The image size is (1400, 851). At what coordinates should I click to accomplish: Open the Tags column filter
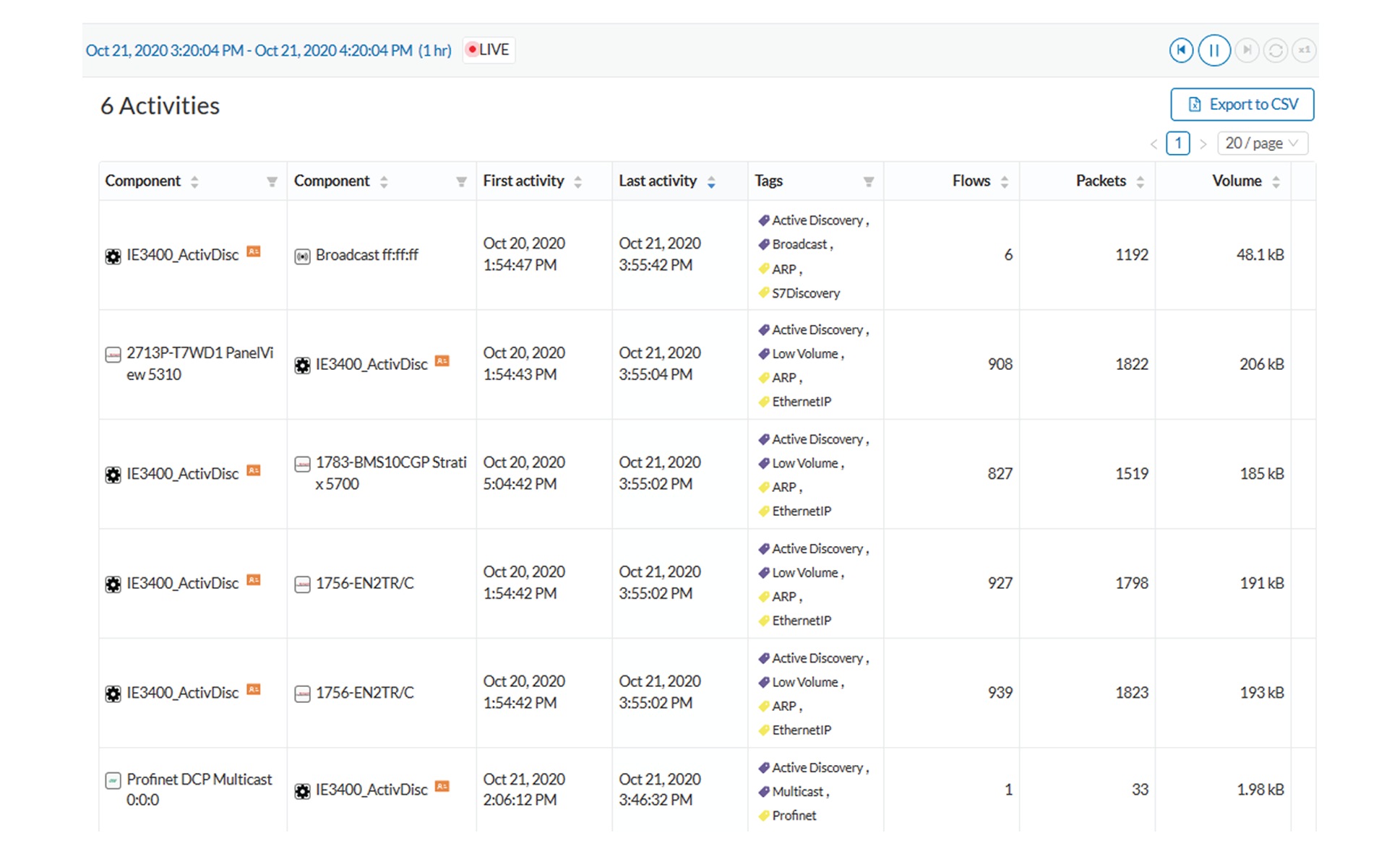coord(868,182)
